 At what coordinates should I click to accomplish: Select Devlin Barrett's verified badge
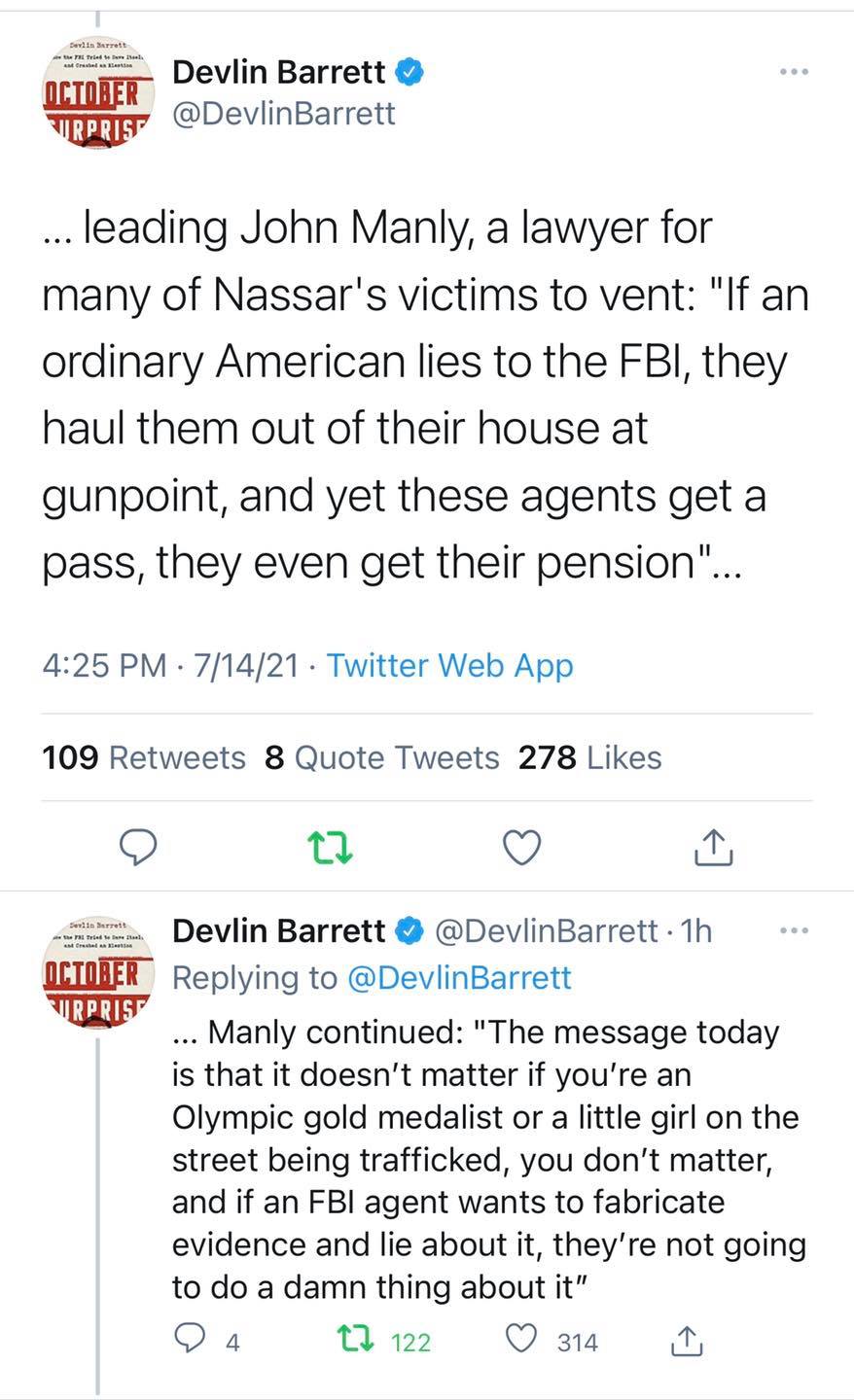411,71
